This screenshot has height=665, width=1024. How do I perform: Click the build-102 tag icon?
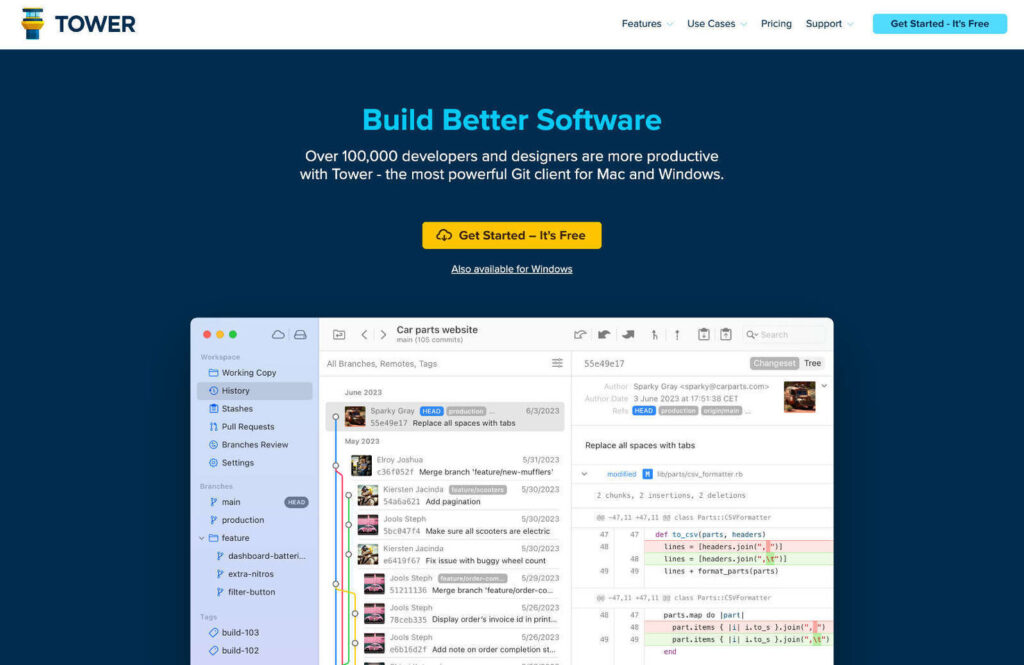coord(213,651)
